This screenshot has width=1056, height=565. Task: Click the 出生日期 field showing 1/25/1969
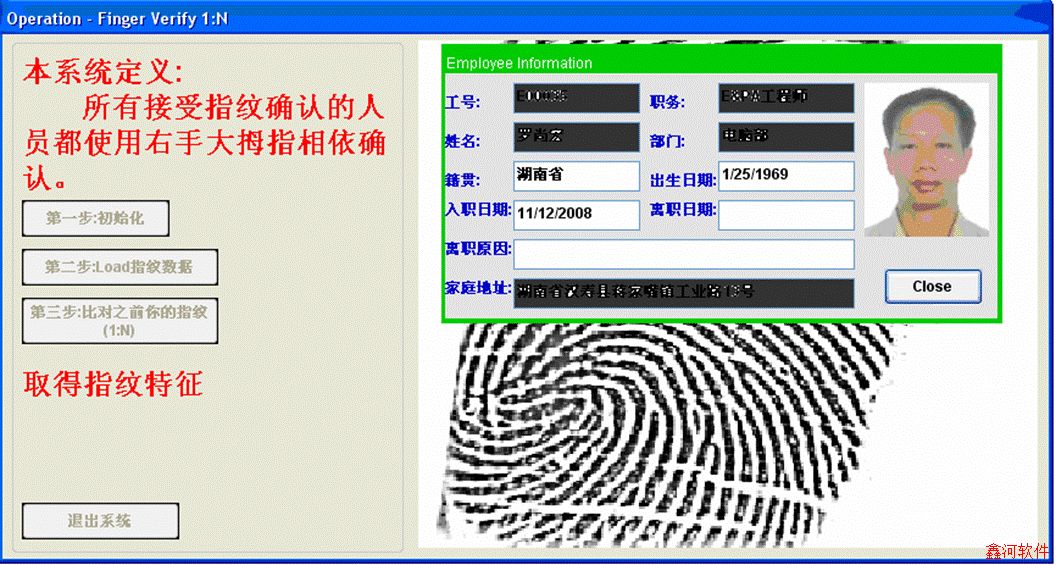[786, 176]
